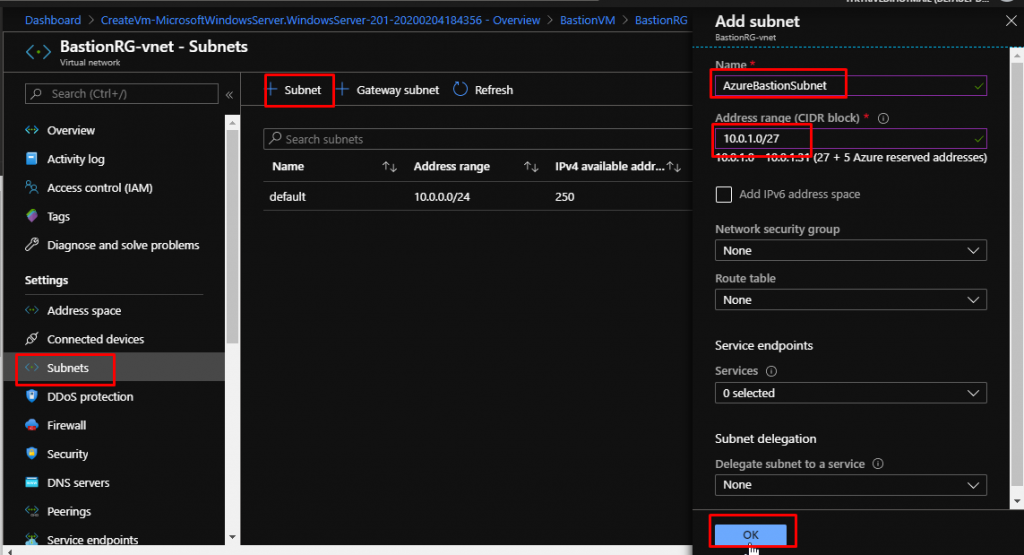Click OK to add the subnet
The image size is (1024, 555).
tap(750, 534)
